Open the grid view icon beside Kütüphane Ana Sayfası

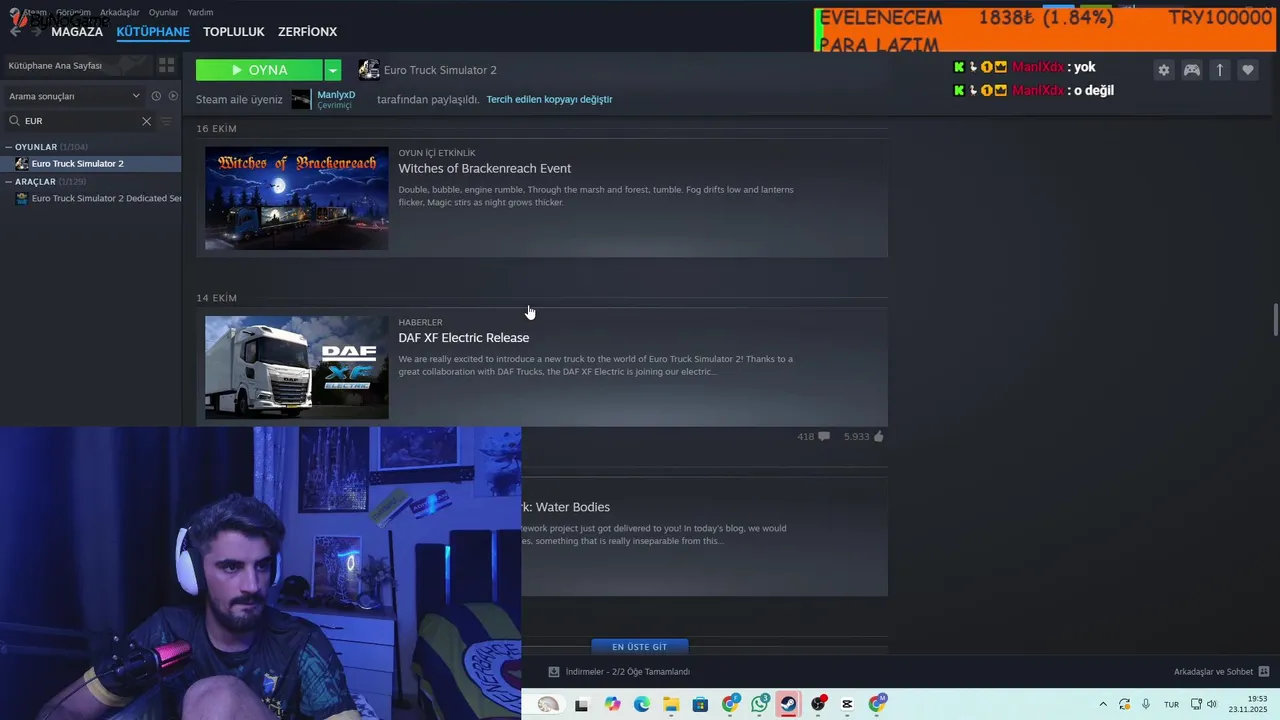pyautogui.click(x=166, y=65)
